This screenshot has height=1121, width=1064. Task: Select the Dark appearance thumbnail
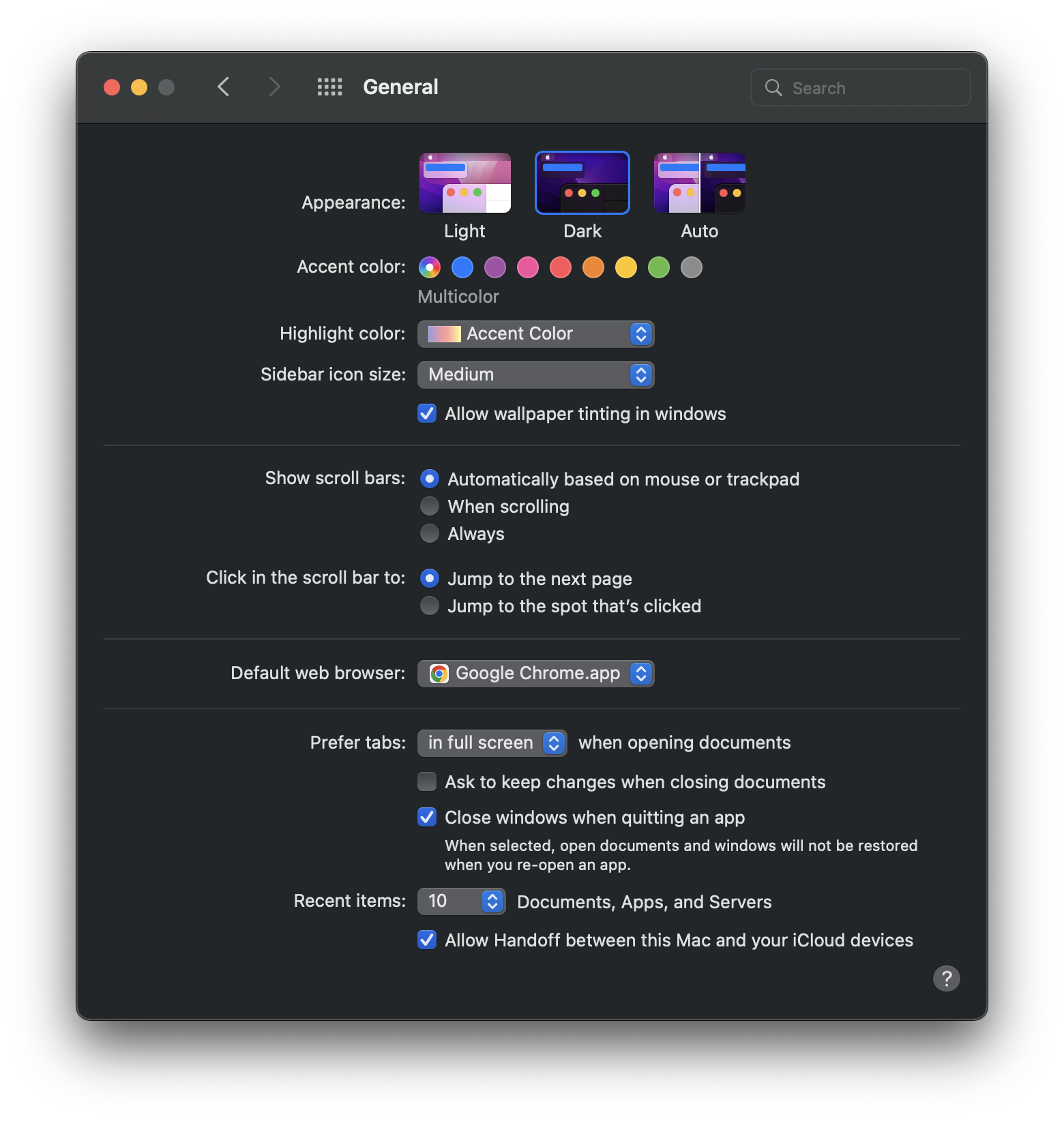click(582, 183)
